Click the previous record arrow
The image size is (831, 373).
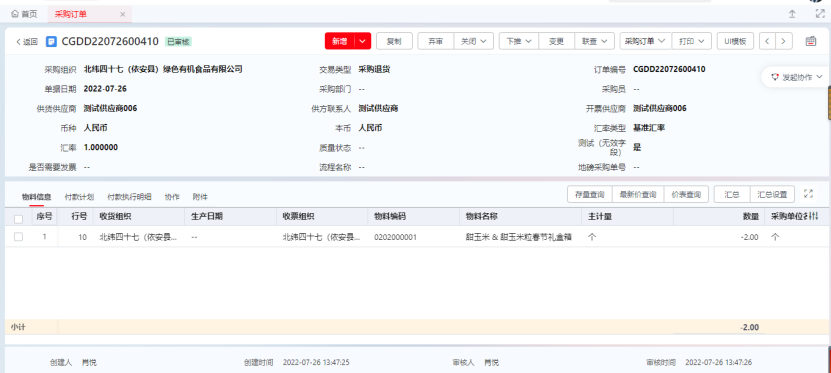tap(767, 41)
